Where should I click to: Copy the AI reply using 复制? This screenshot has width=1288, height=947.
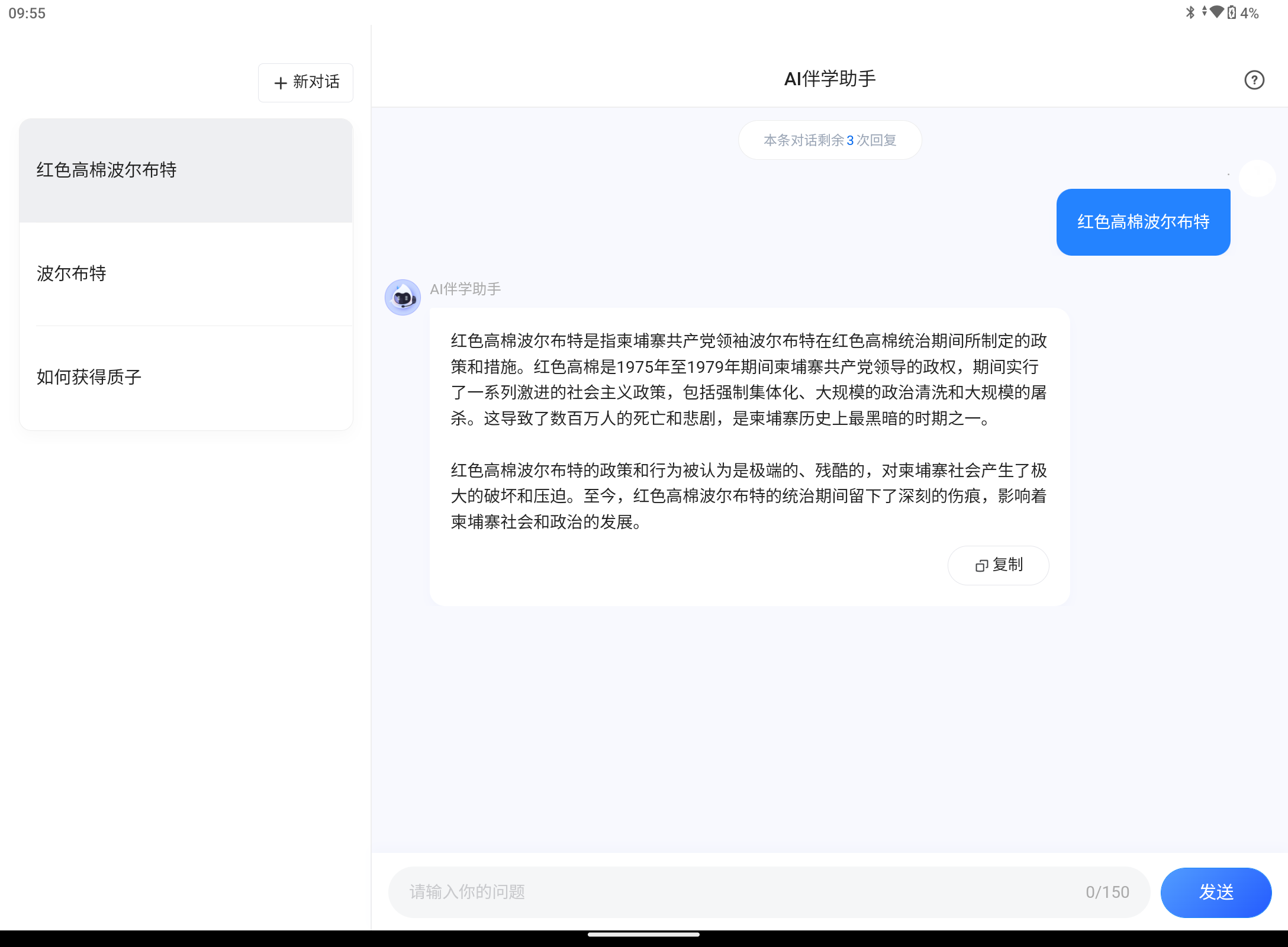pyautogui.click(x=998, y=565)
